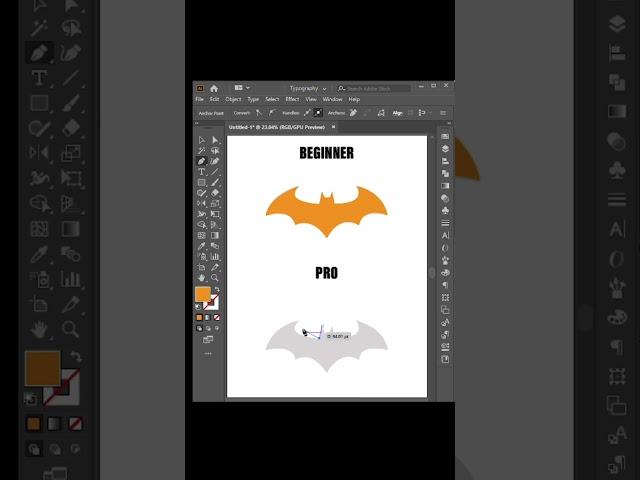Click the orange Fill color swatch
The height and width of the screenshot is (480, 640).
(x=203, y=294)
